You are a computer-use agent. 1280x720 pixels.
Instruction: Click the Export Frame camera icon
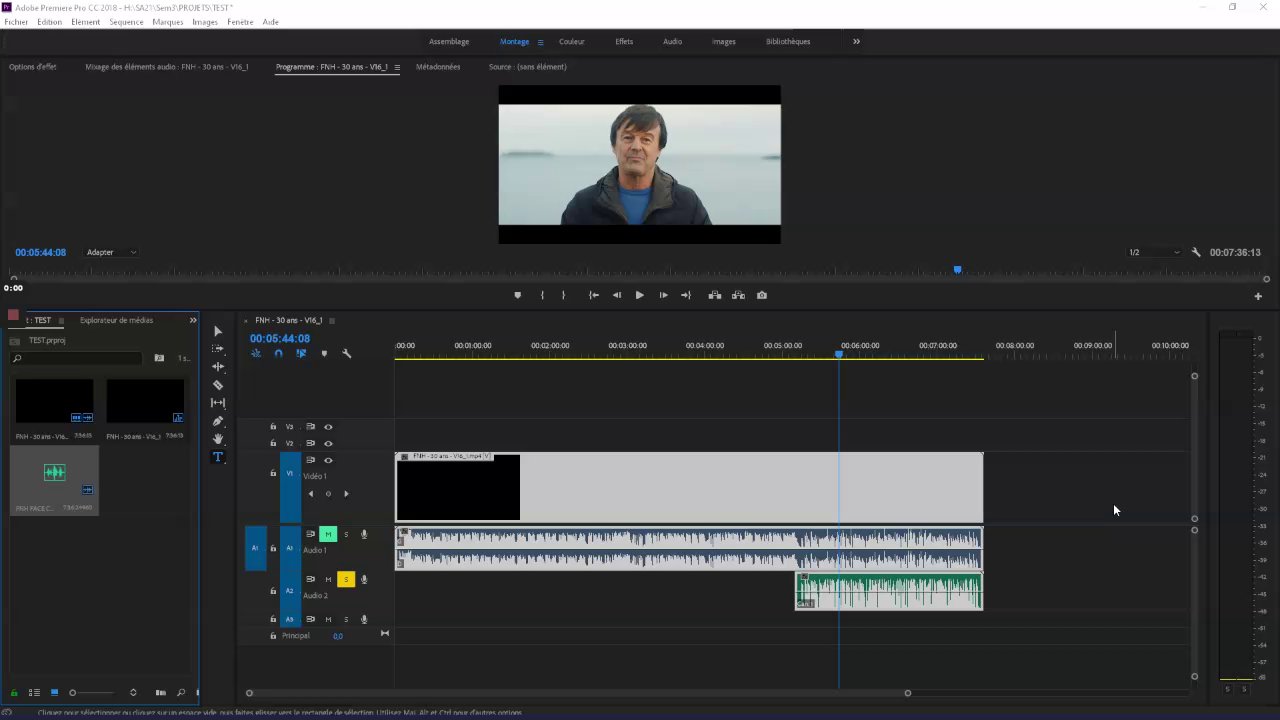(x=762, y=295)
